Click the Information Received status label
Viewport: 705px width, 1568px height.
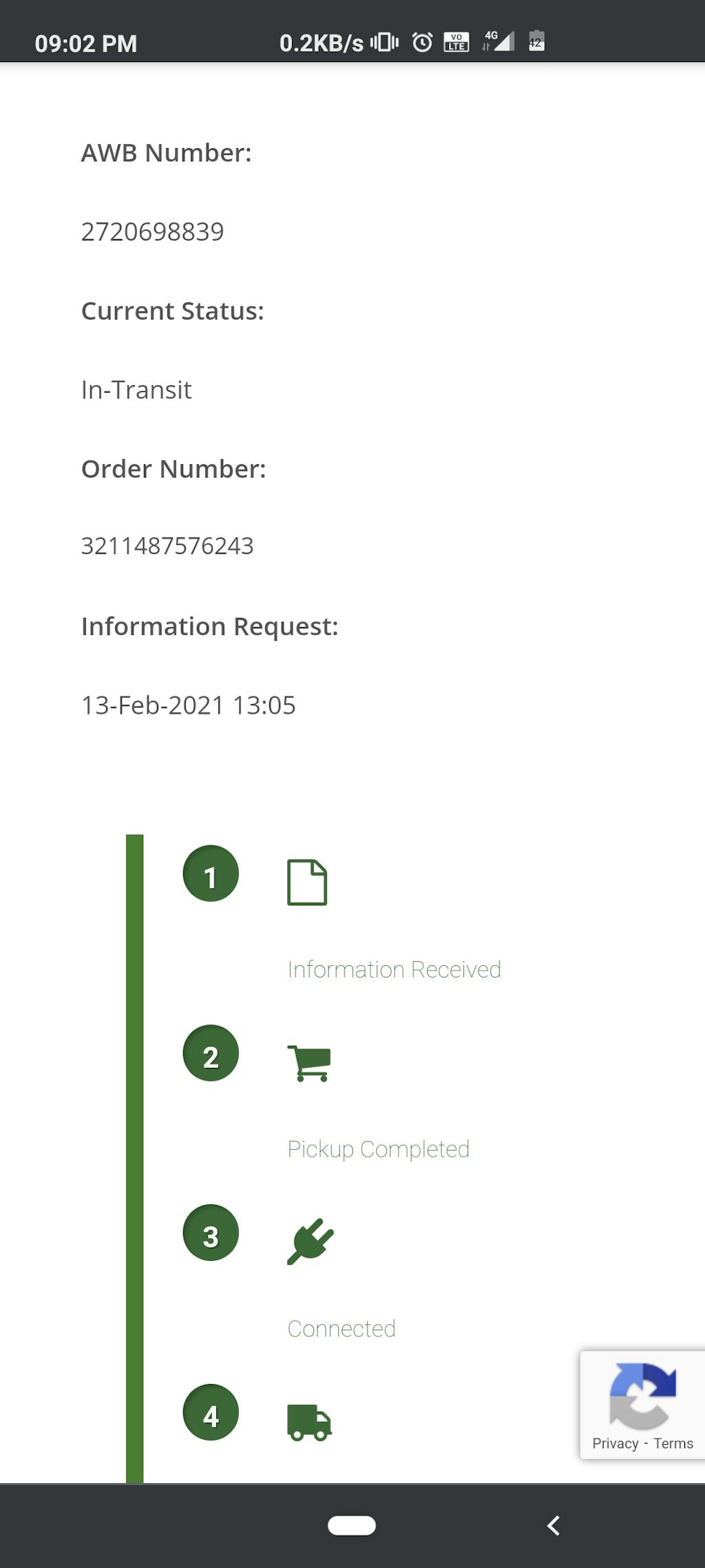(394, 970)
